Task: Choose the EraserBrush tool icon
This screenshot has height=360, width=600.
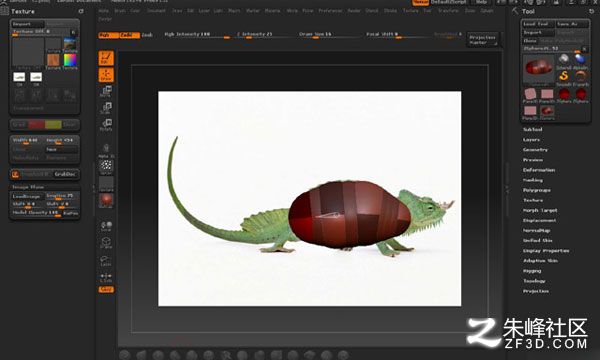Action: pyautogui.click(x=580, y=77)
